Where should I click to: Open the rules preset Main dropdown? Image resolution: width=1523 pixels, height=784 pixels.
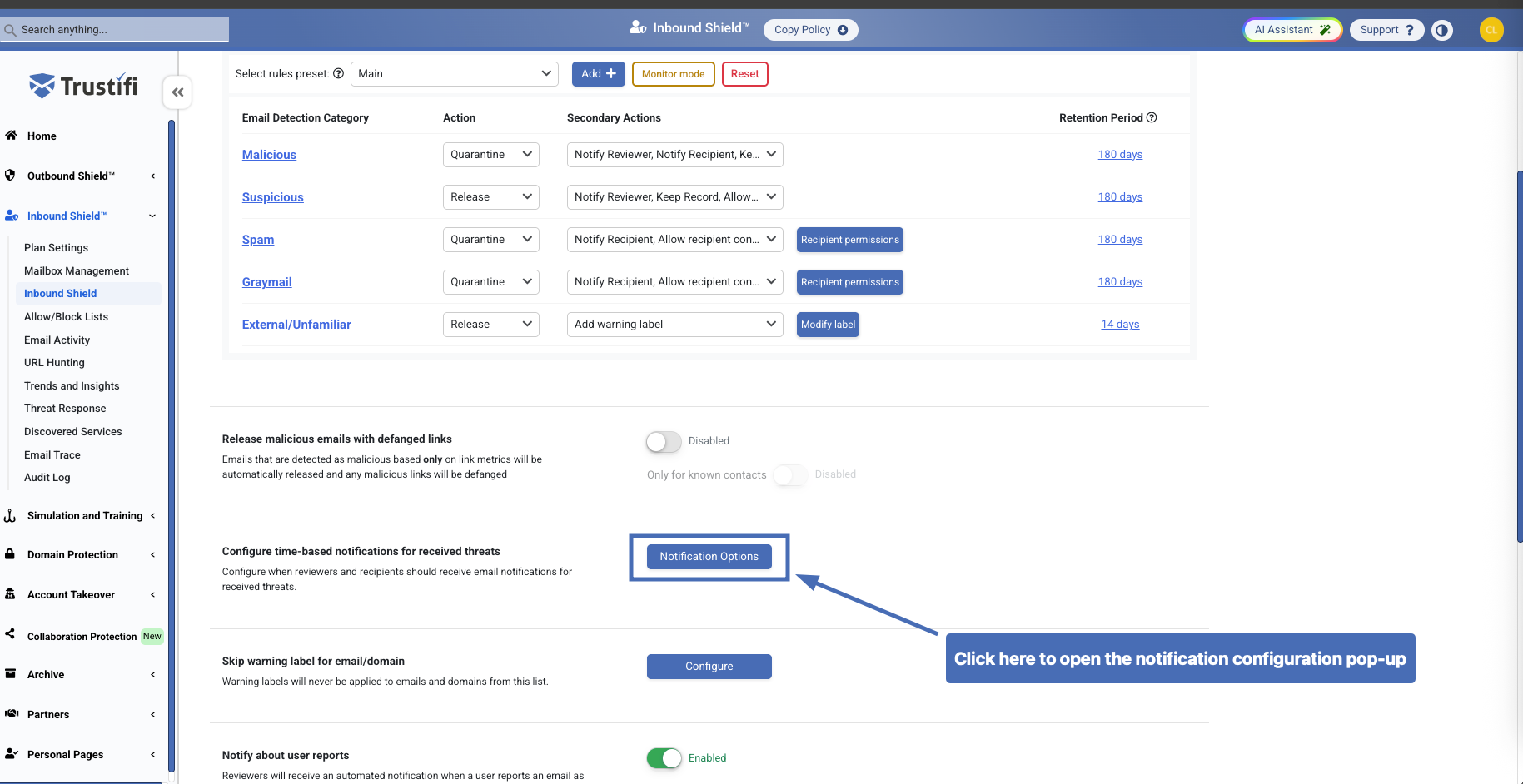[455, 74]
